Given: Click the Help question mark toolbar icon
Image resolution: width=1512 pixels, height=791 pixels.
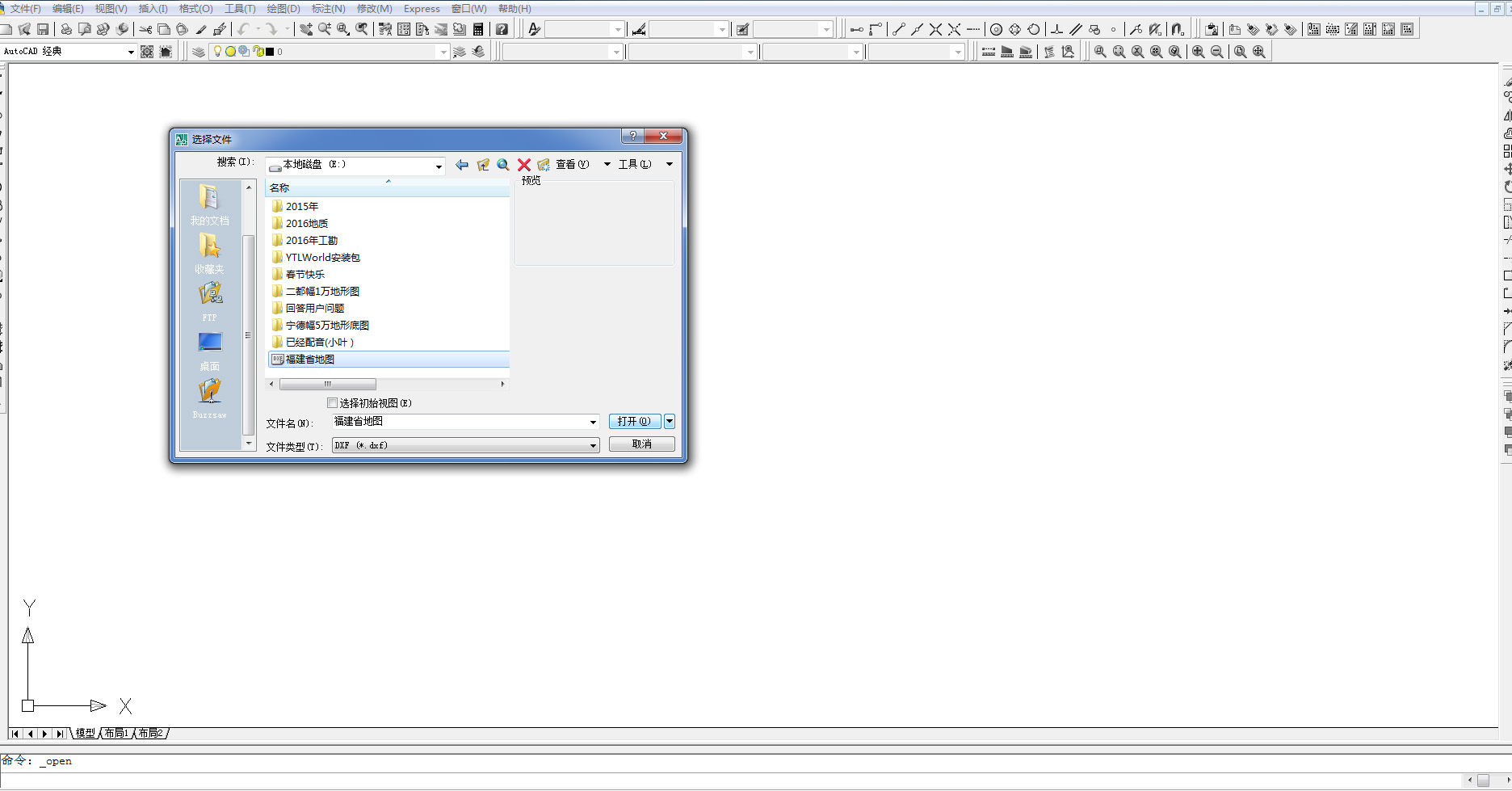Looking at the screenshot, I should tap(502, 29).
